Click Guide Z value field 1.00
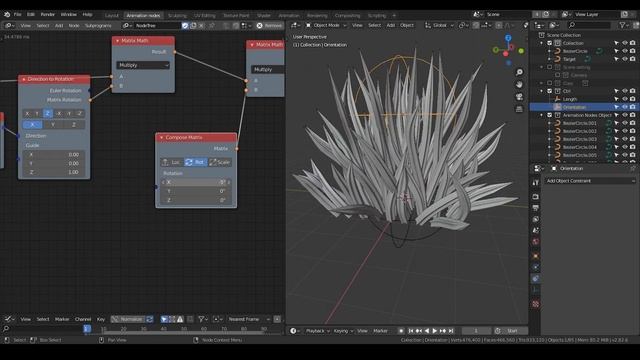 tap(54, 172)
